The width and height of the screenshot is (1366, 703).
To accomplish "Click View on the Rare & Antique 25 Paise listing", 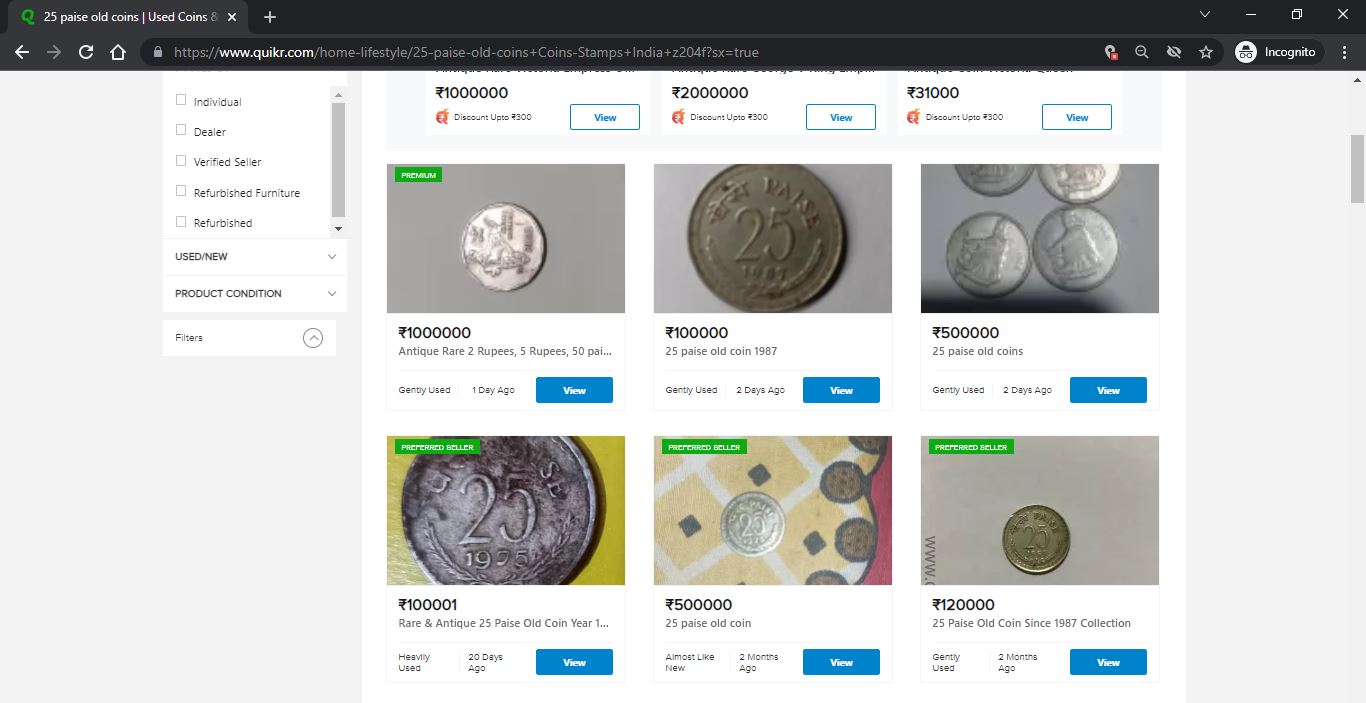I will tap(574, 661).
